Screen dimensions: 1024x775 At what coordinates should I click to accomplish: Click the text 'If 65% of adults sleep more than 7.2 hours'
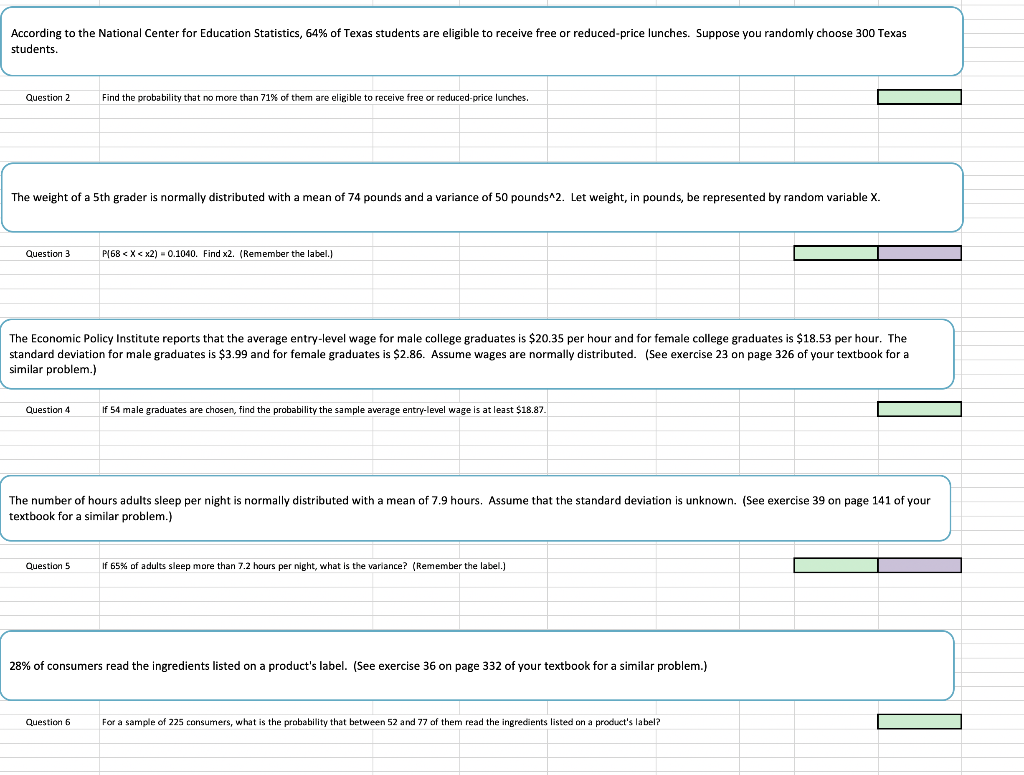pyautogui.click(x=189, y=565)
